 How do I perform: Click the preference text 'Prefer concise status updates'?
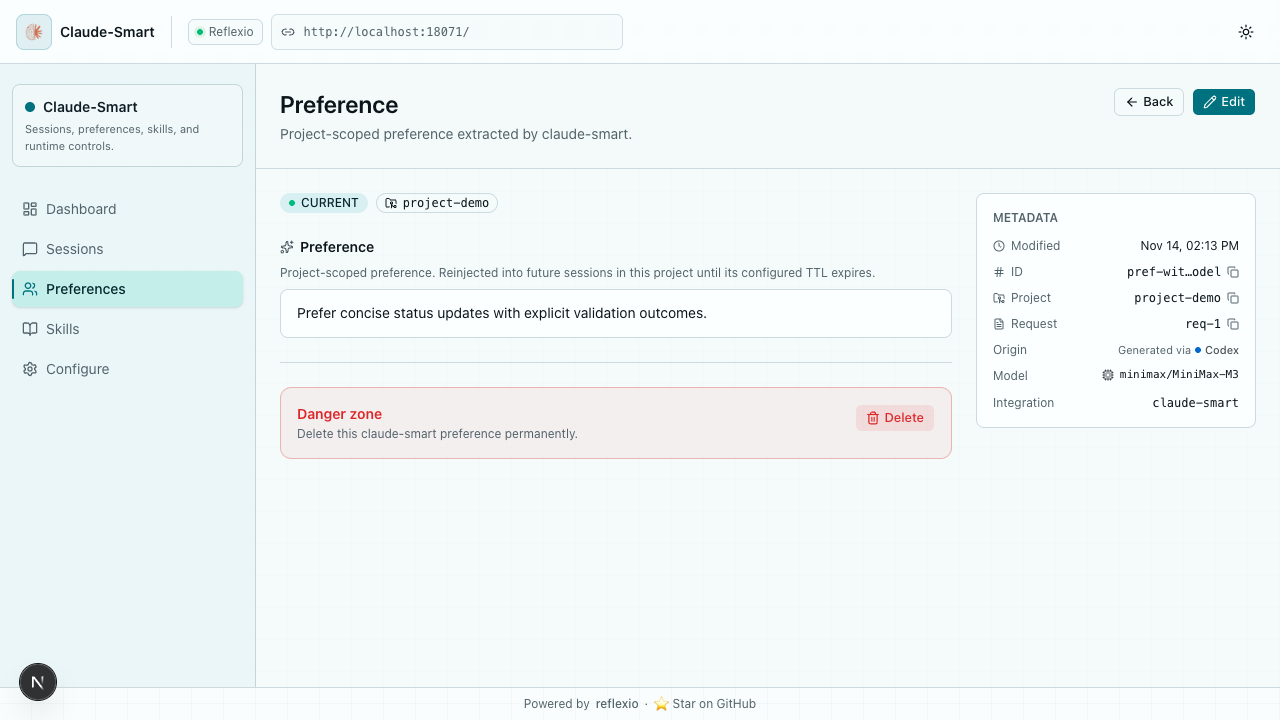click(502, 313)
